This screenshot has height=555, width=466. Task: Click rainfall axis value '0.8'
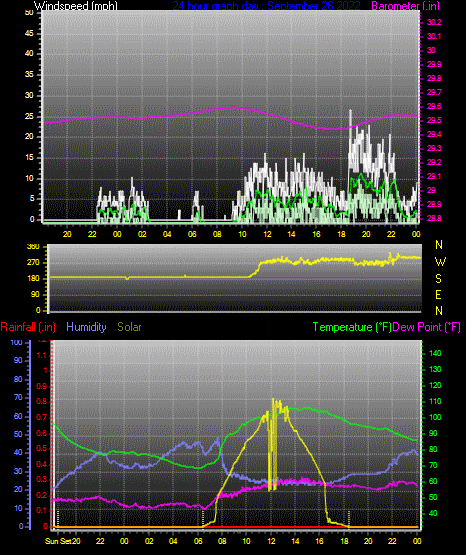[x=42, y=402]
